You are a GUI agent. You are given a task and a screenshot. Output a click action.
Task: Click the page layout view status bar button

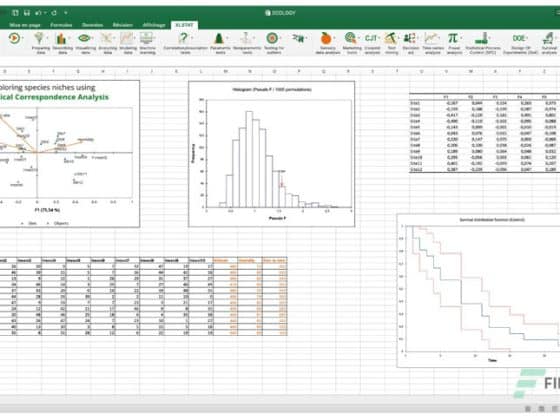point(541,409)
